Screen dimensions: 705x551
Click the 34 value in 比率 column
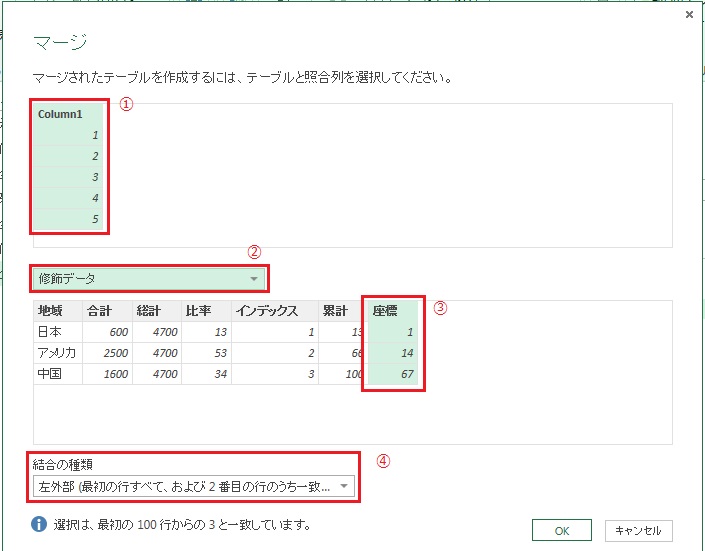[206, 374]
